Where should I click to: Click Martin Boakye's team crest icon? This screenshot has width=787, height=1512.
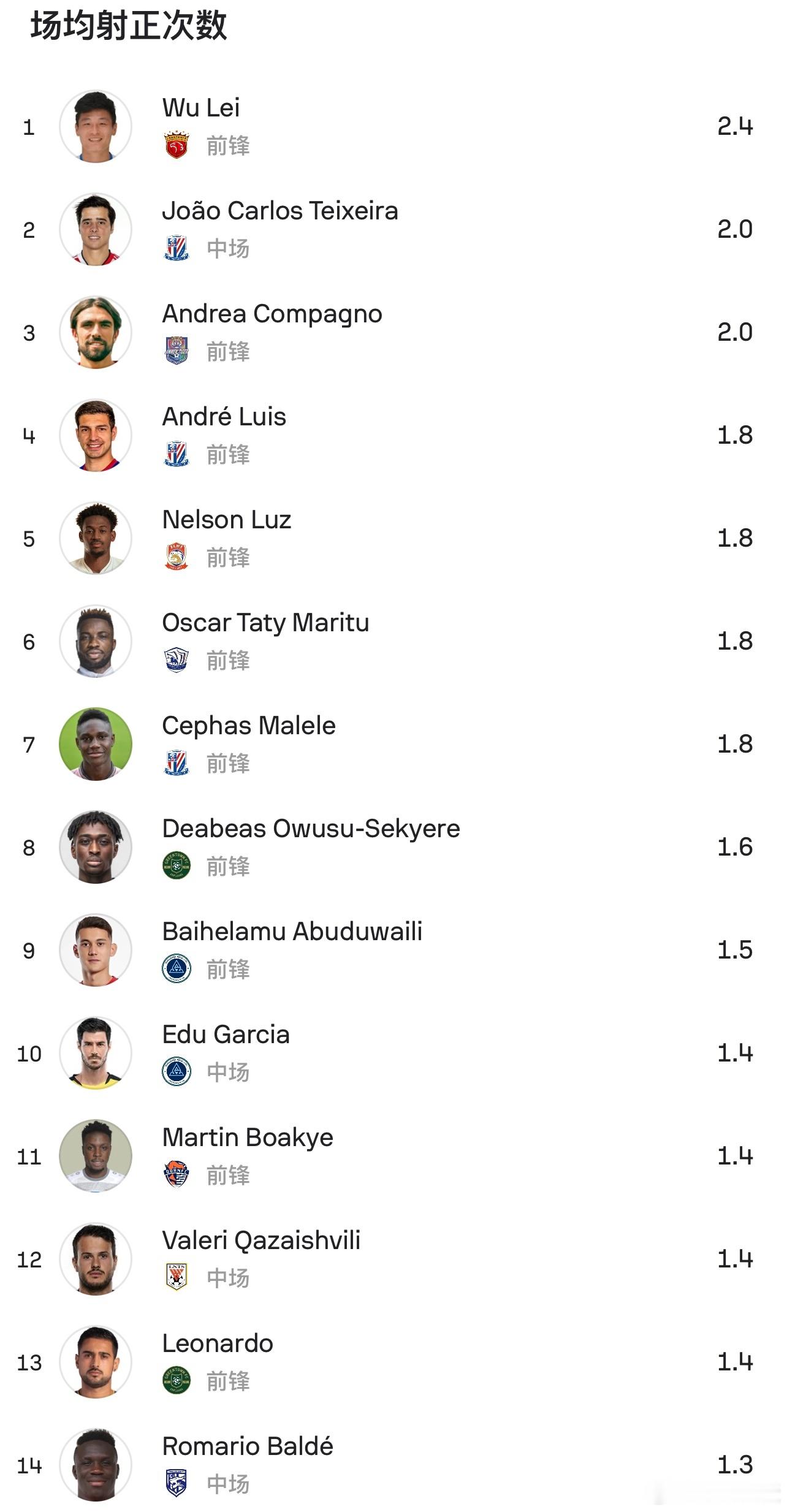click(177, 1175)
